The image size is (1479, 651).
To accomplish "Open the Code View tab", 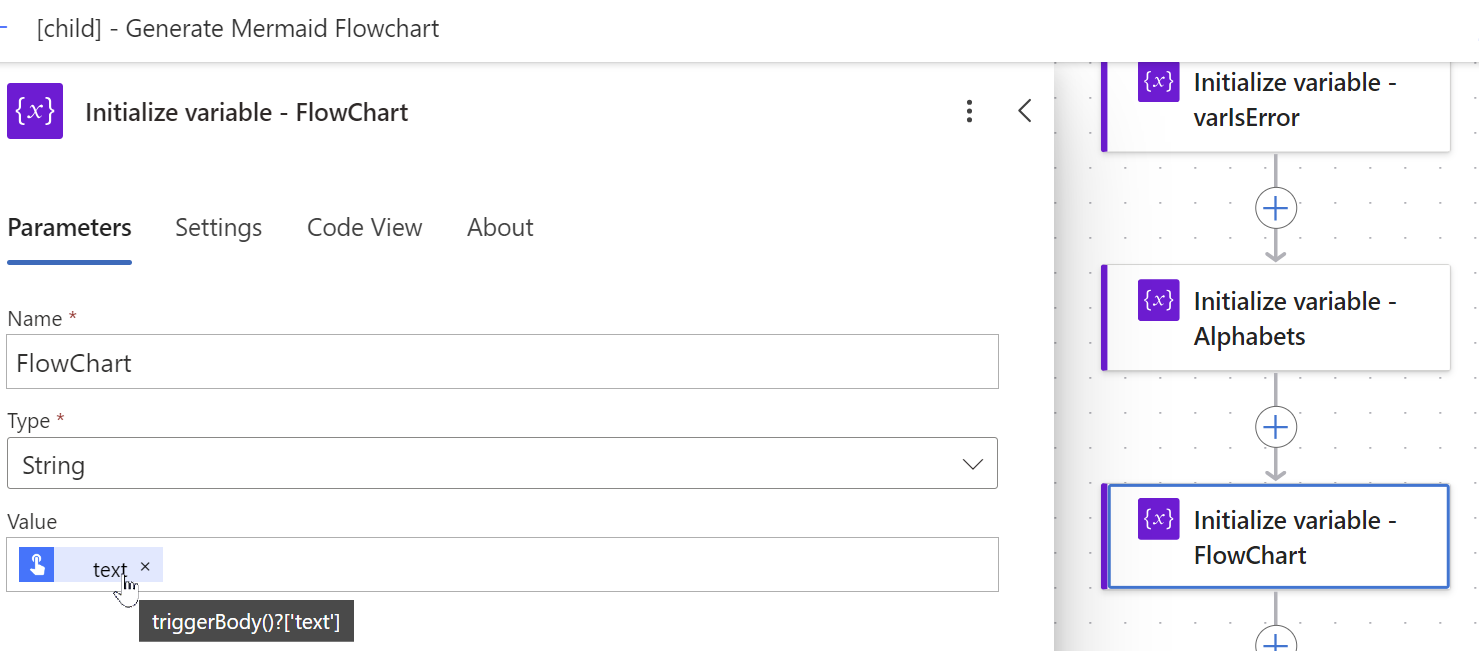I will [x=364, y=228].
